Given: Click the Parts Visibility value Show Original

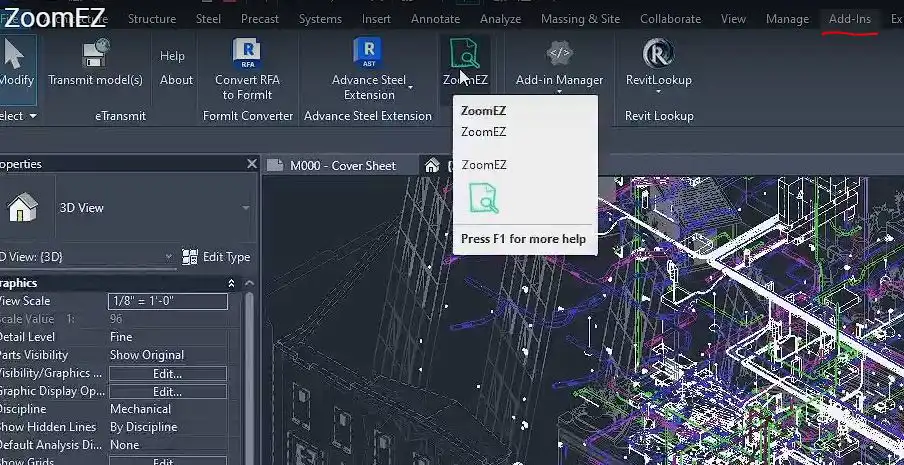Looking at the screenshot, I should (x=168, y=355).
